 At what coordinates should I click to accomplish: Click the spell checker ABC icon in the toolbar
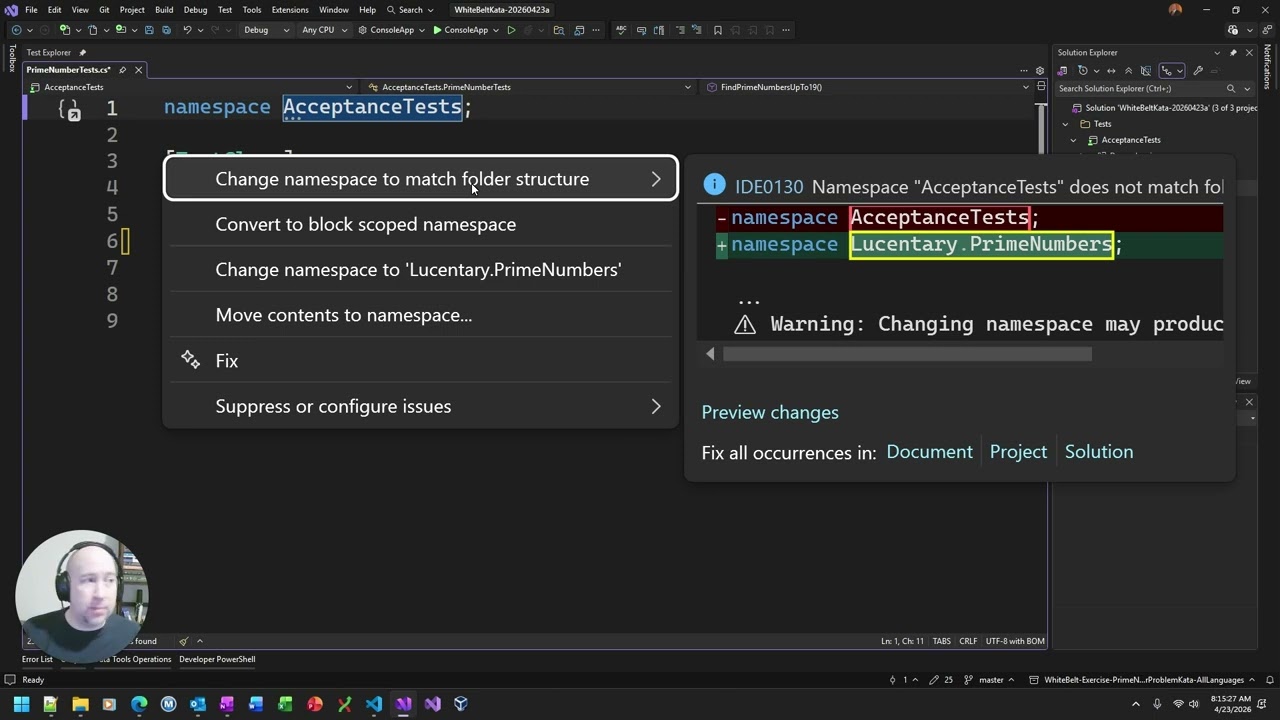621,30
